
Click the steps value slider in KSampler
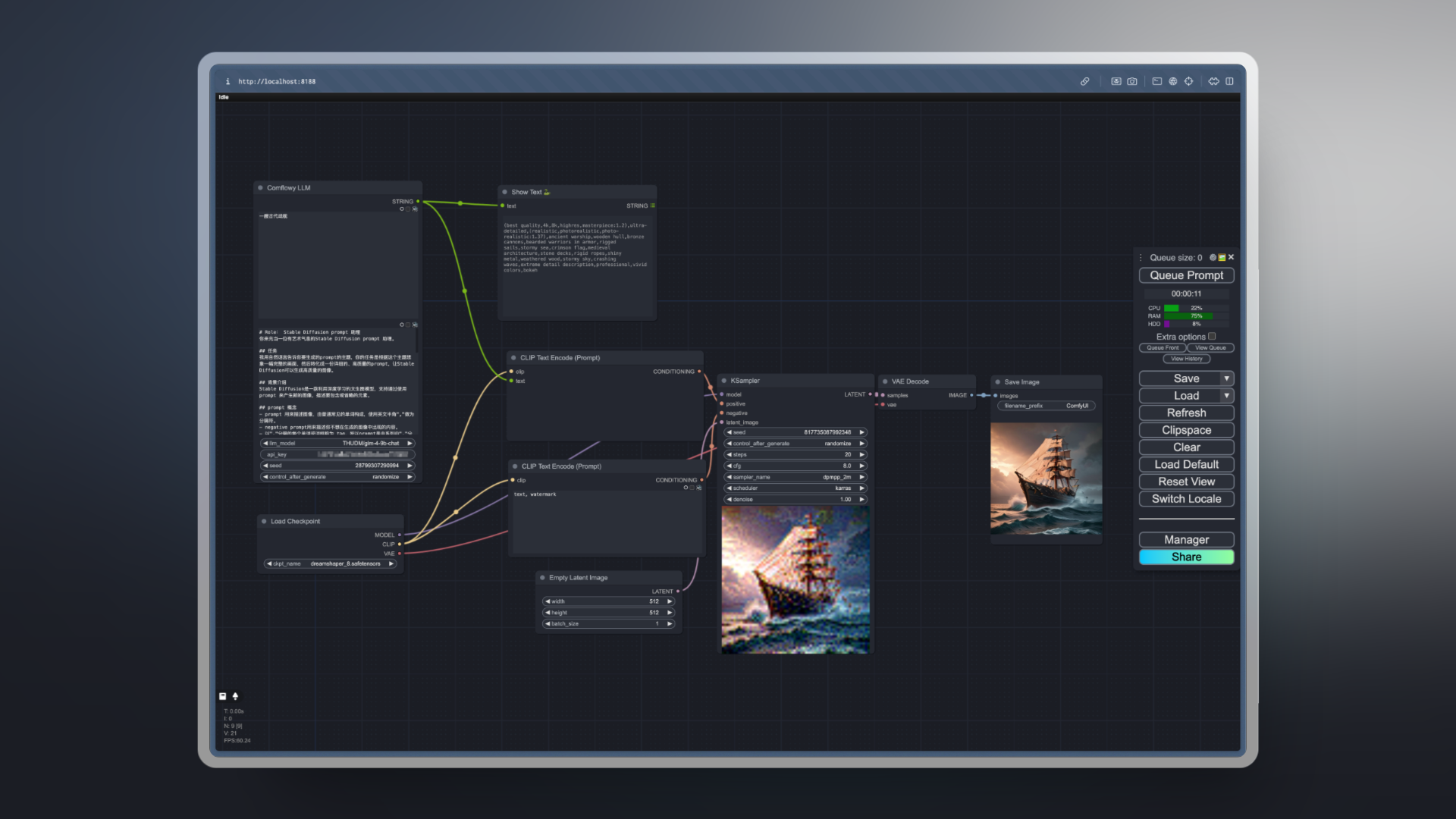click(795, 454)
